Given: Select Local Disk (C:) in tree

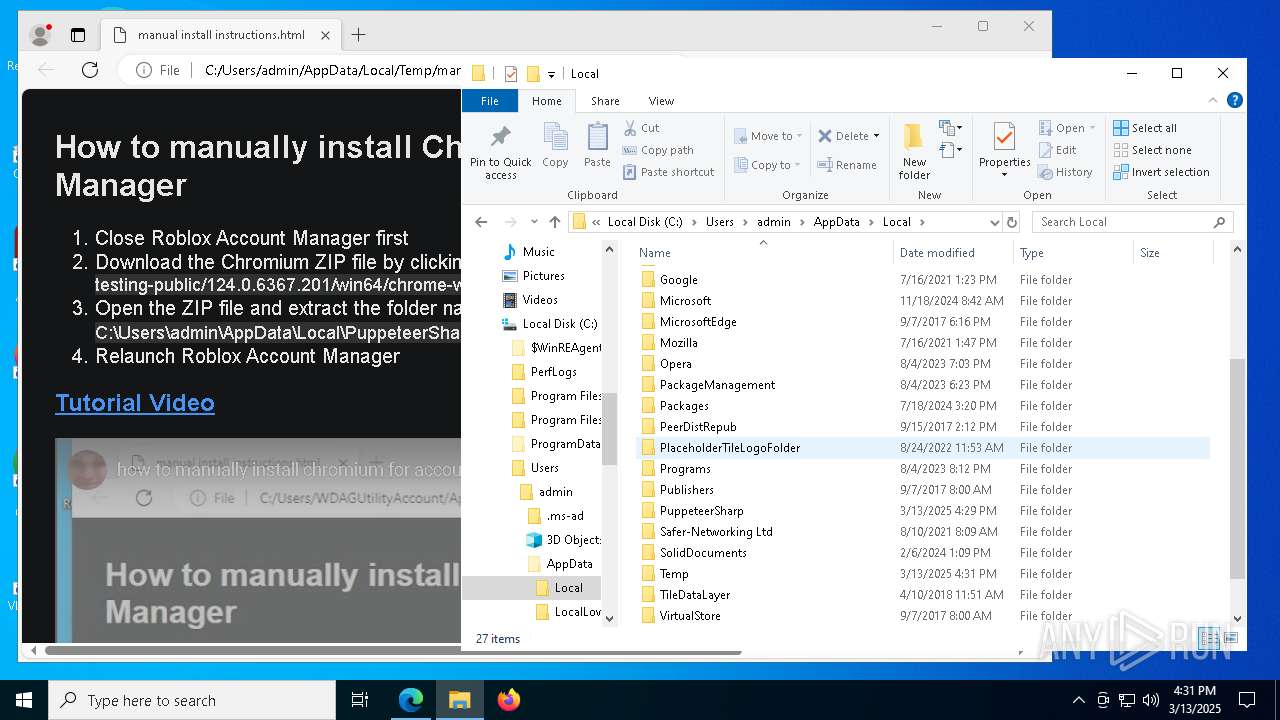Looking at the screenshot, I should (559, 324).
